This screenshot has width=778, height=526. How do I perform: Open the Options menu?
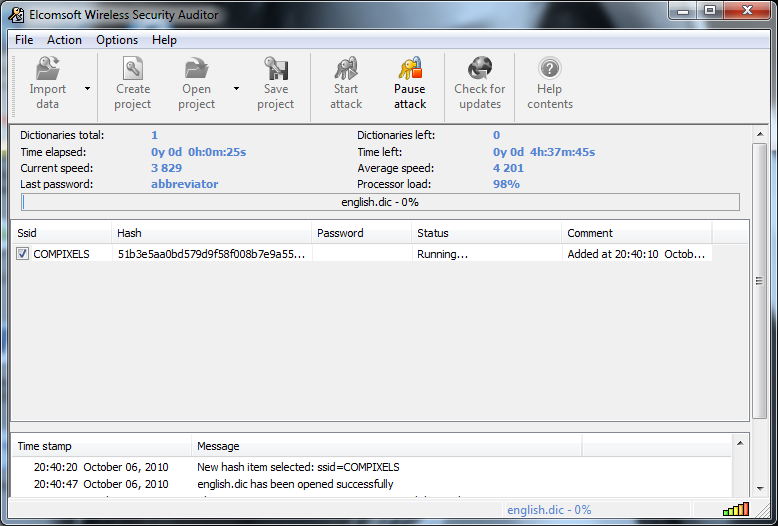(117, 40)
